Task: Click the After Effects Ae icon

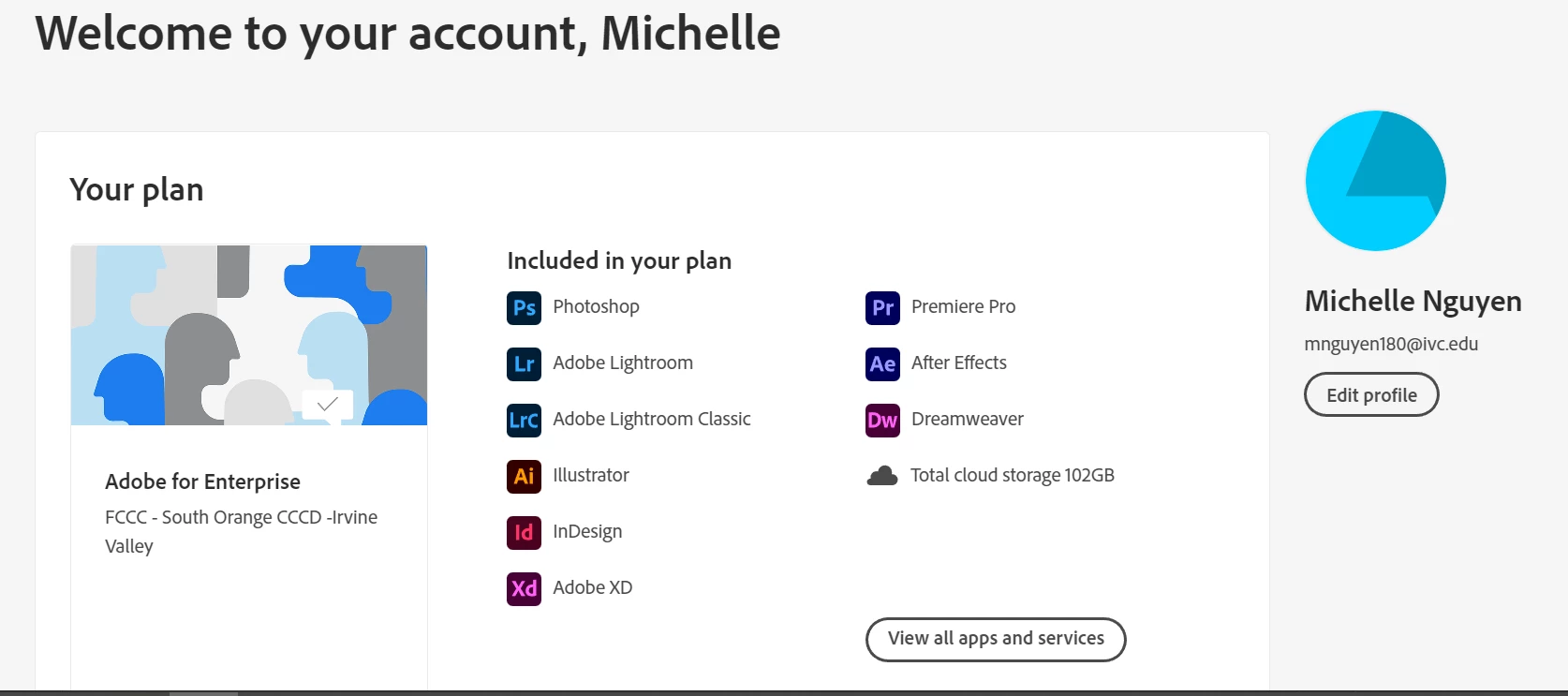Action: click(x=882, y=364)
